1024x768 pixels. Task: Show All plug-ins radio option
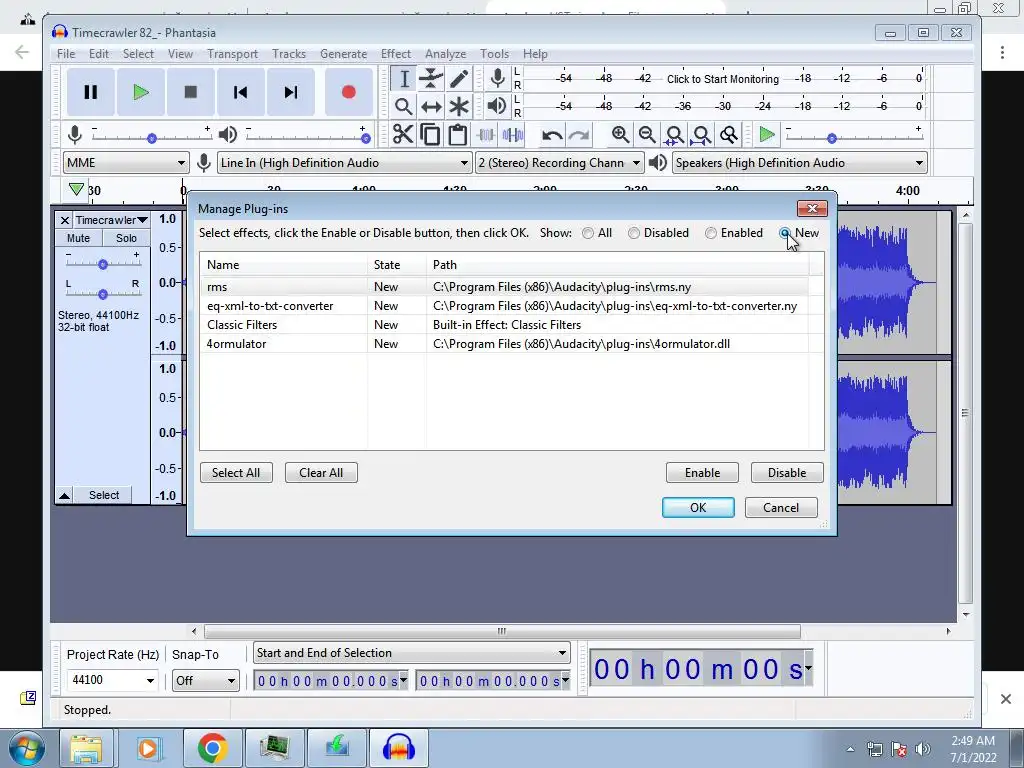pos(588,233)
